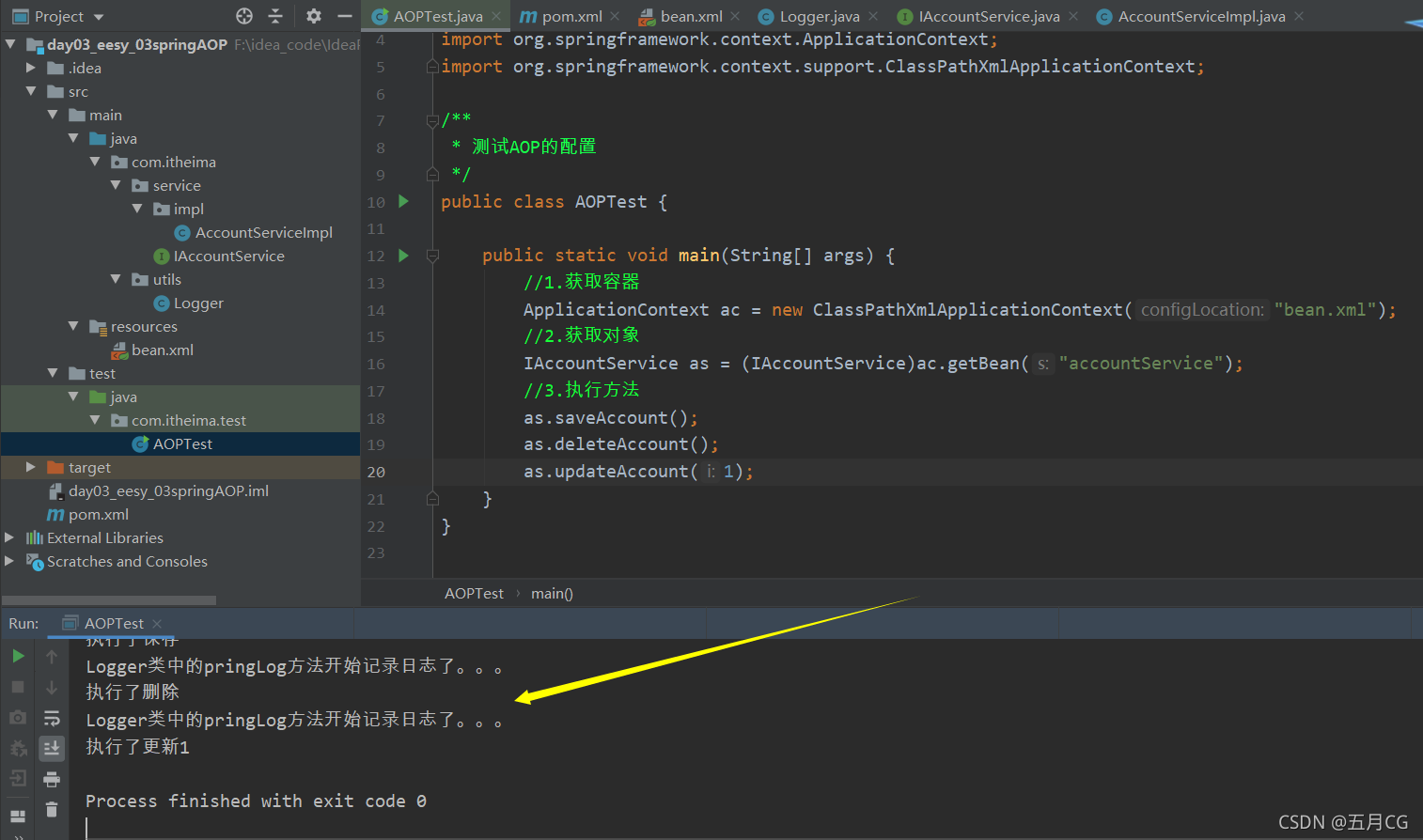Click line 20 code as.updateAccount(1)
Image resolution: width=1423 pixels, height=840 pixels.
[638, 472]
